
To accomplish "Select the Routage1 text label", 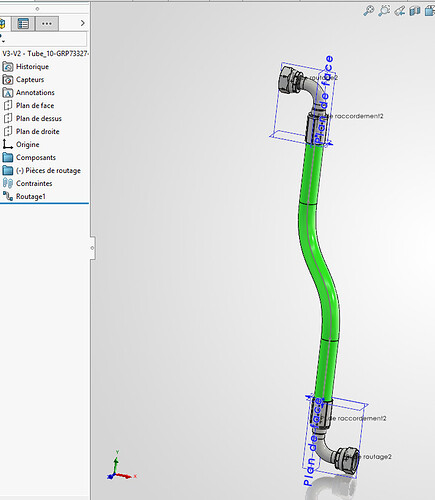I will [x=31, y=197].
